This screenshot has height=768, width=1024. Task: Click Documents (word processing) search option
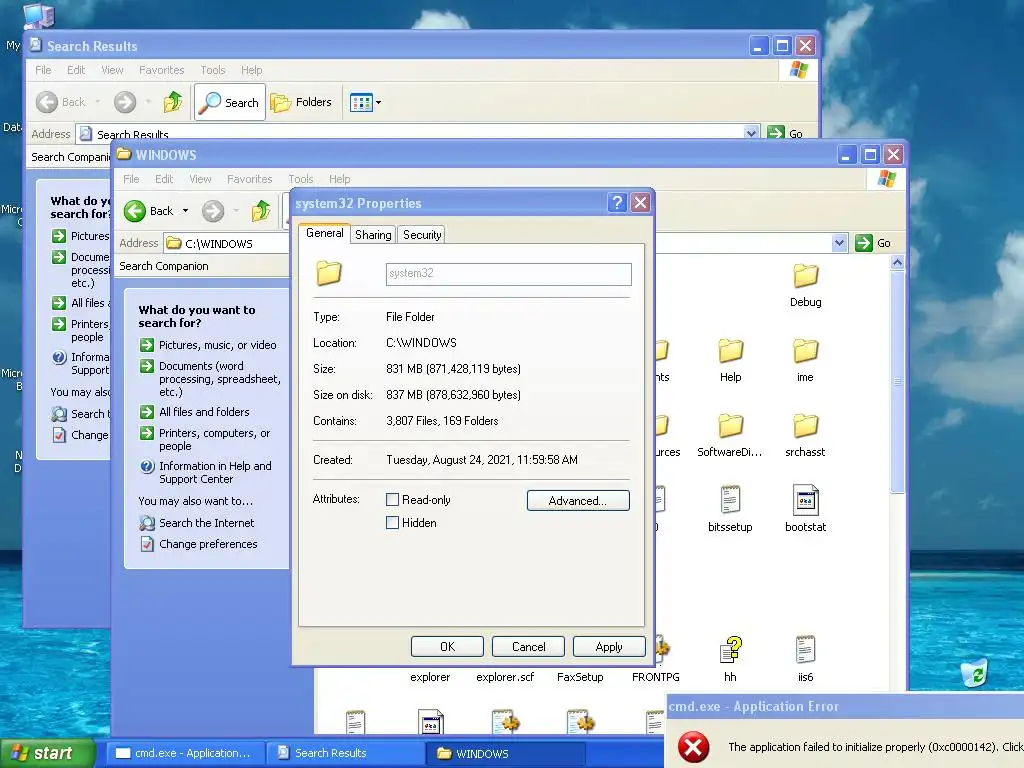point(219,379)
